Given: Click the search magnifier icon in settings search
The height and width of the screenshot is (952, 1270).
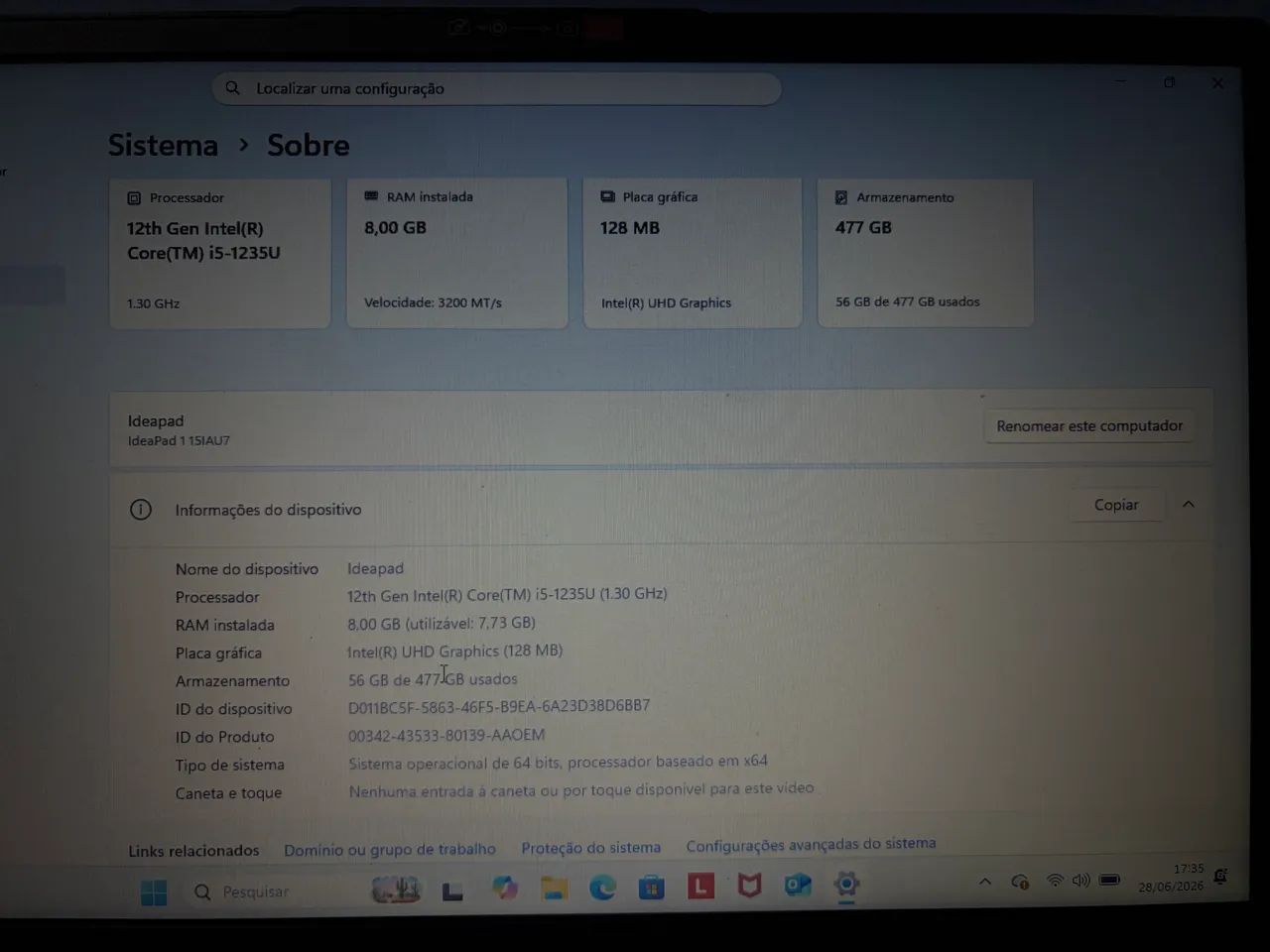Looking at the screenshot, I should [x=232, y=88].
